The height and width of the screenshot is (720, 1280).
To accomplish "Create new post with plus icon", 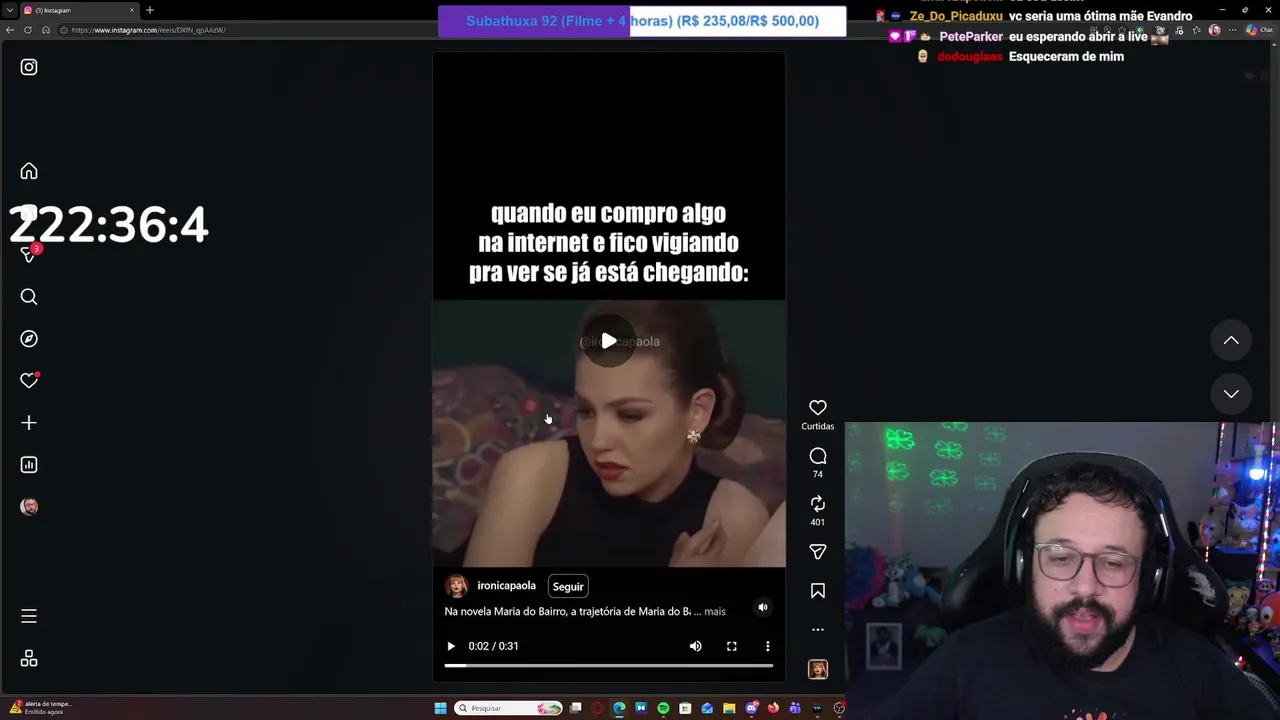I will point(29,423).
